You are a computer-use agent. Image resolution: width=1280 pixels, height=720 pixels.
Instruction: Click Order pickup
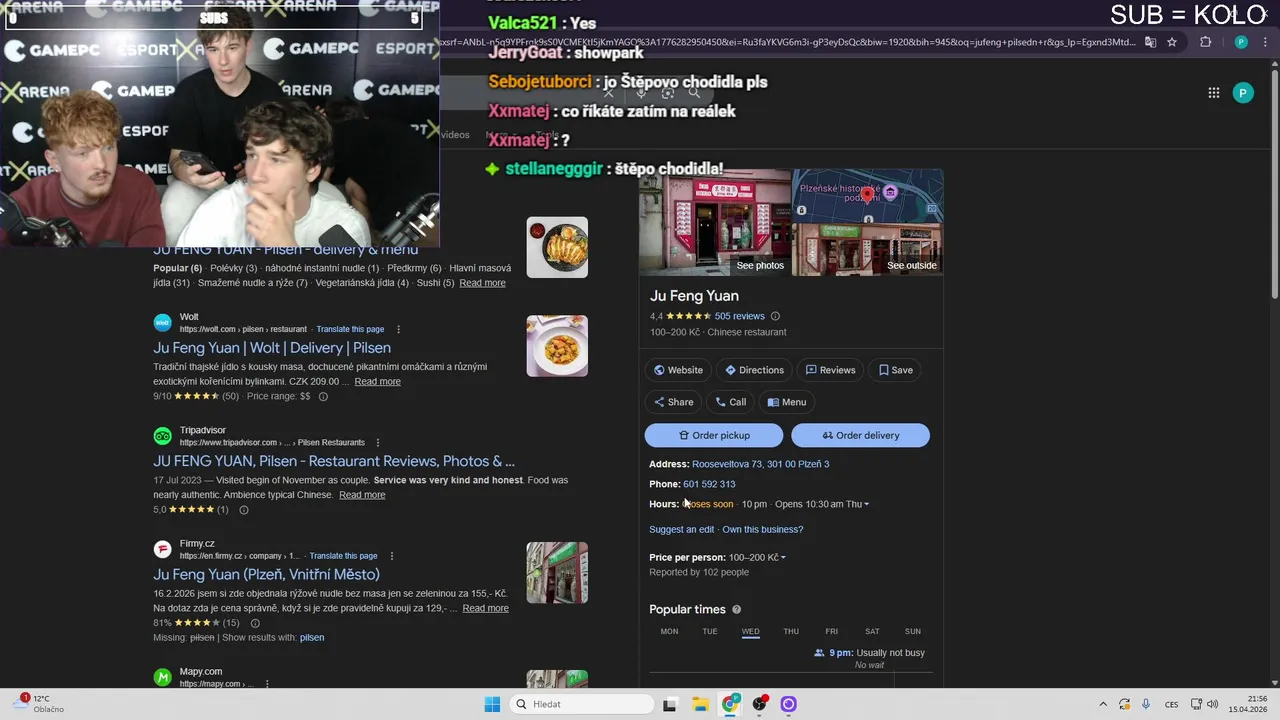click(x=714, y=435)
